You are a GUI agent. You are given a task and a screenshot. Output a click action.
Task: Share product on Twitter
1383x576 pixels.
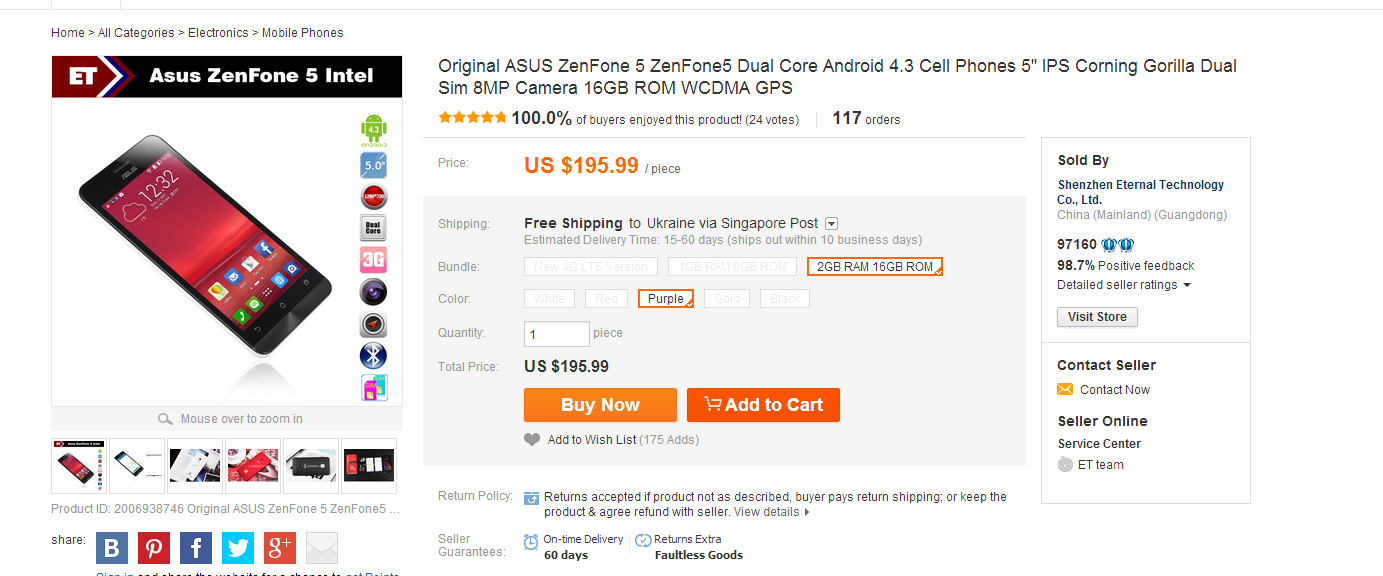(238, 548)
